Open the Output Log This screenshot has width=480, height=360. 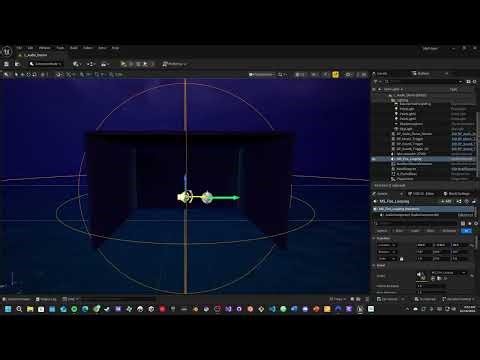coord(46,299)
